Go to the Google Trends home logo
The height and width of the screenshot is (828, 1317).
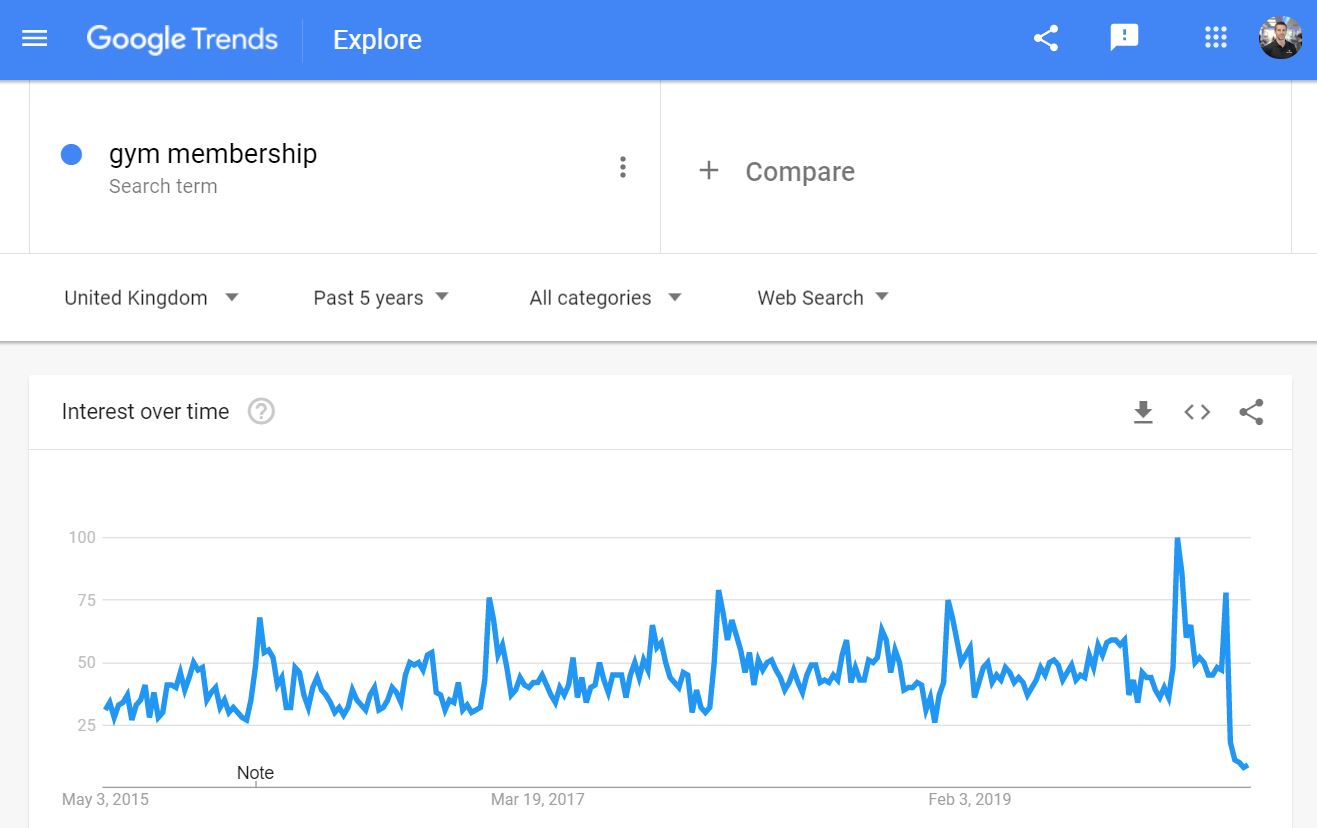click(x=182, y=39)
